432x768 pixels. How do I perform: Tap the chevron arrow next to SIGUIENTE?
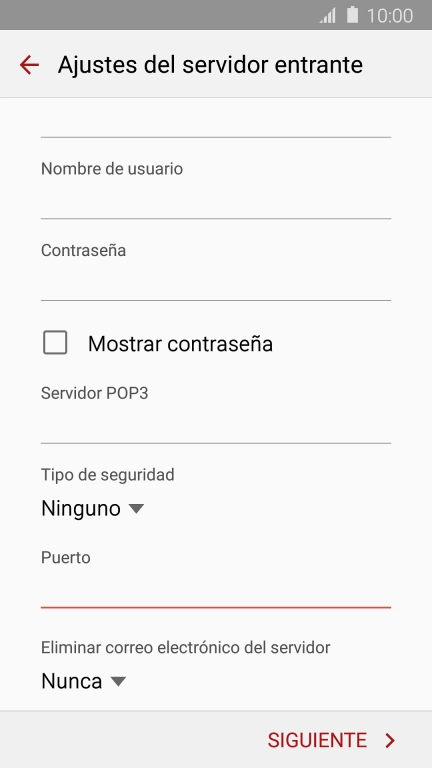point(390,741)
